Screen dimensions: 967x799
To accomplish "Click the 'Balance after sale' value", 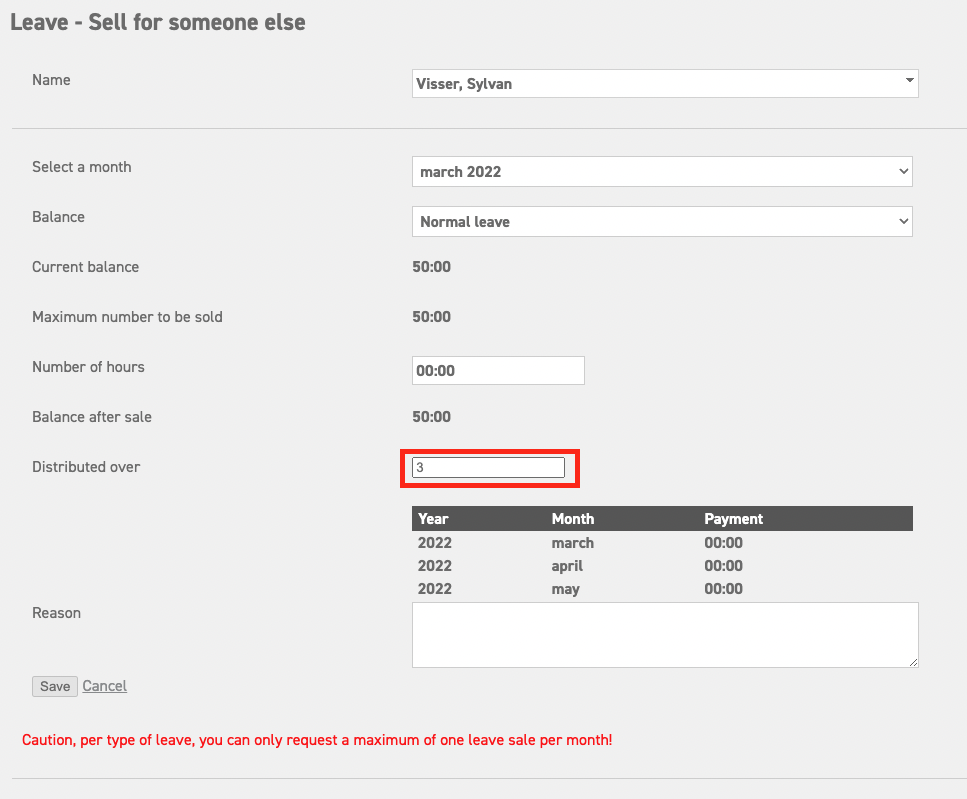I will point(431,417).
